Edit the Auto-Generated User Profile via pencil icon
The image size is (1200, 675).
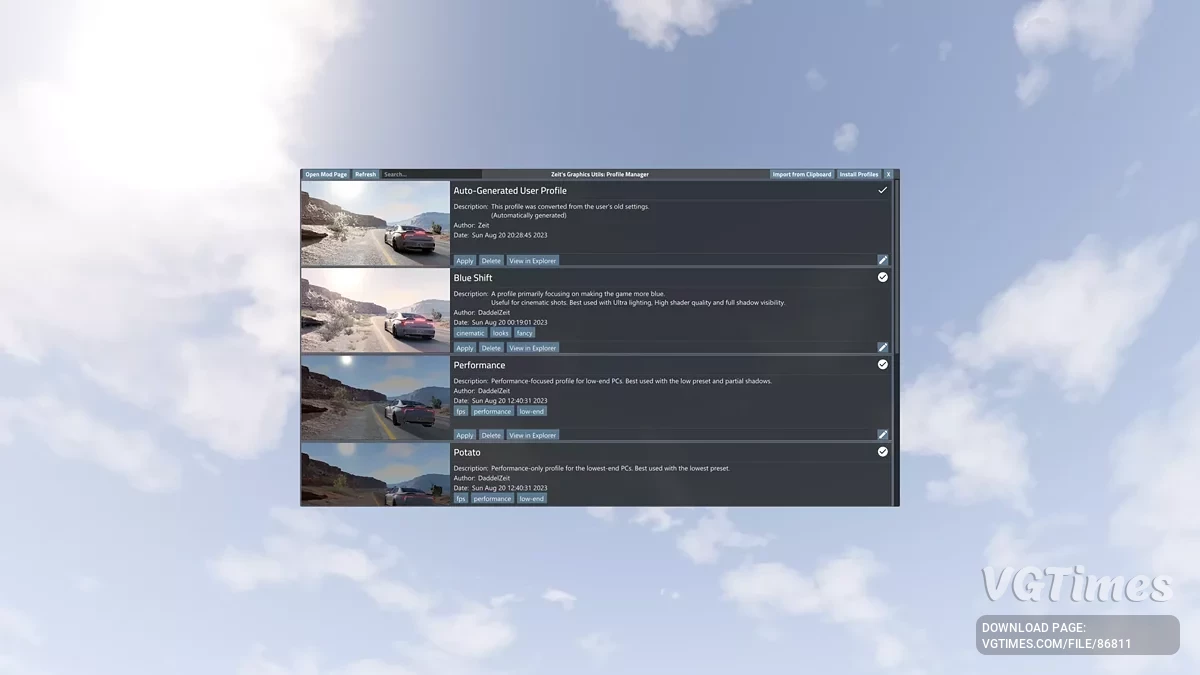tap(881, 259)
